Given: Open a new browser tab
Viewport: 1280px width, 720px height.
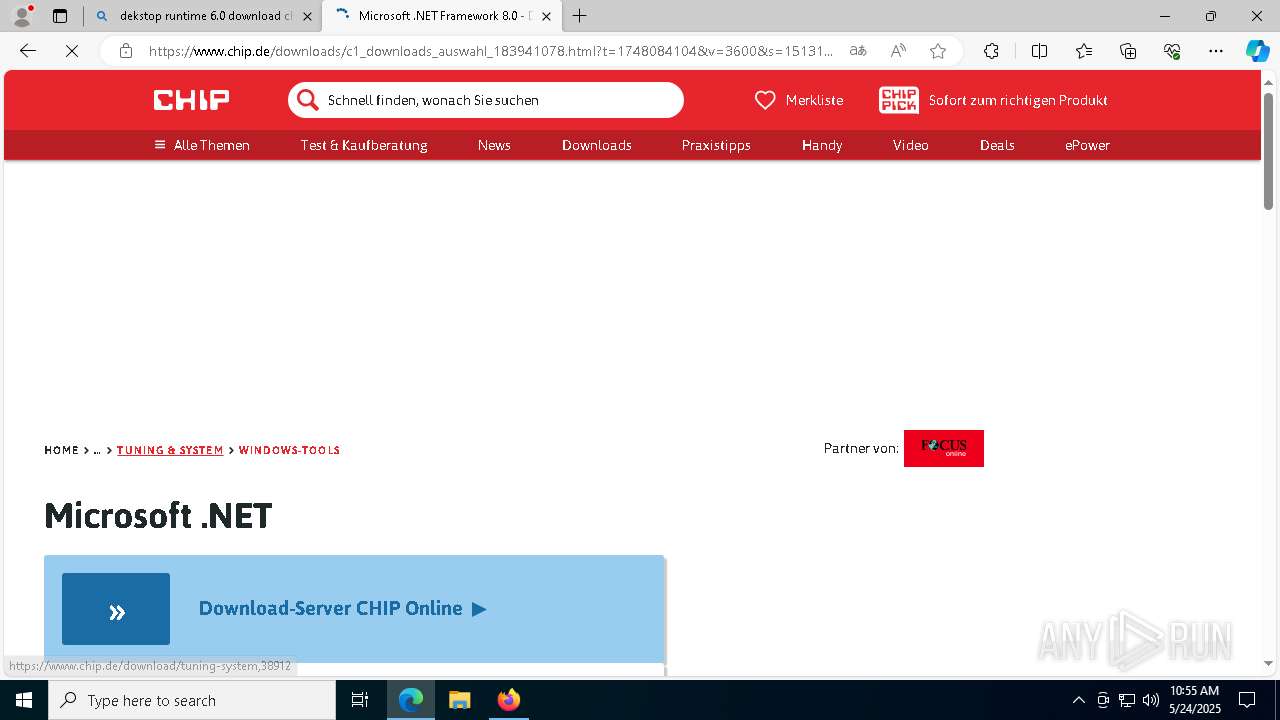Looking at the screenshot, I should (x=579, y=16).
